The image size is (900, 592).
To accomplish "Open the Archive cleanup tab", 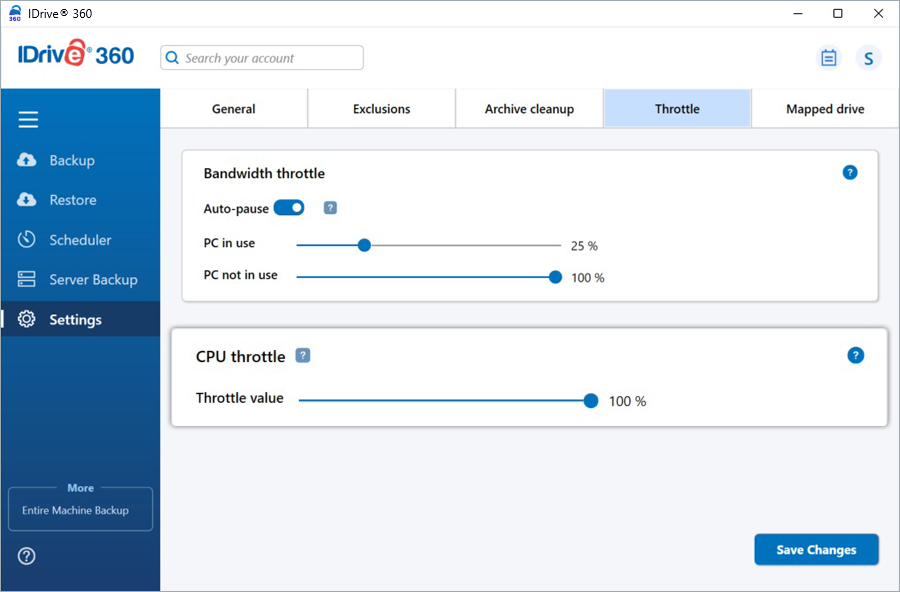I will tap(529, 109).
